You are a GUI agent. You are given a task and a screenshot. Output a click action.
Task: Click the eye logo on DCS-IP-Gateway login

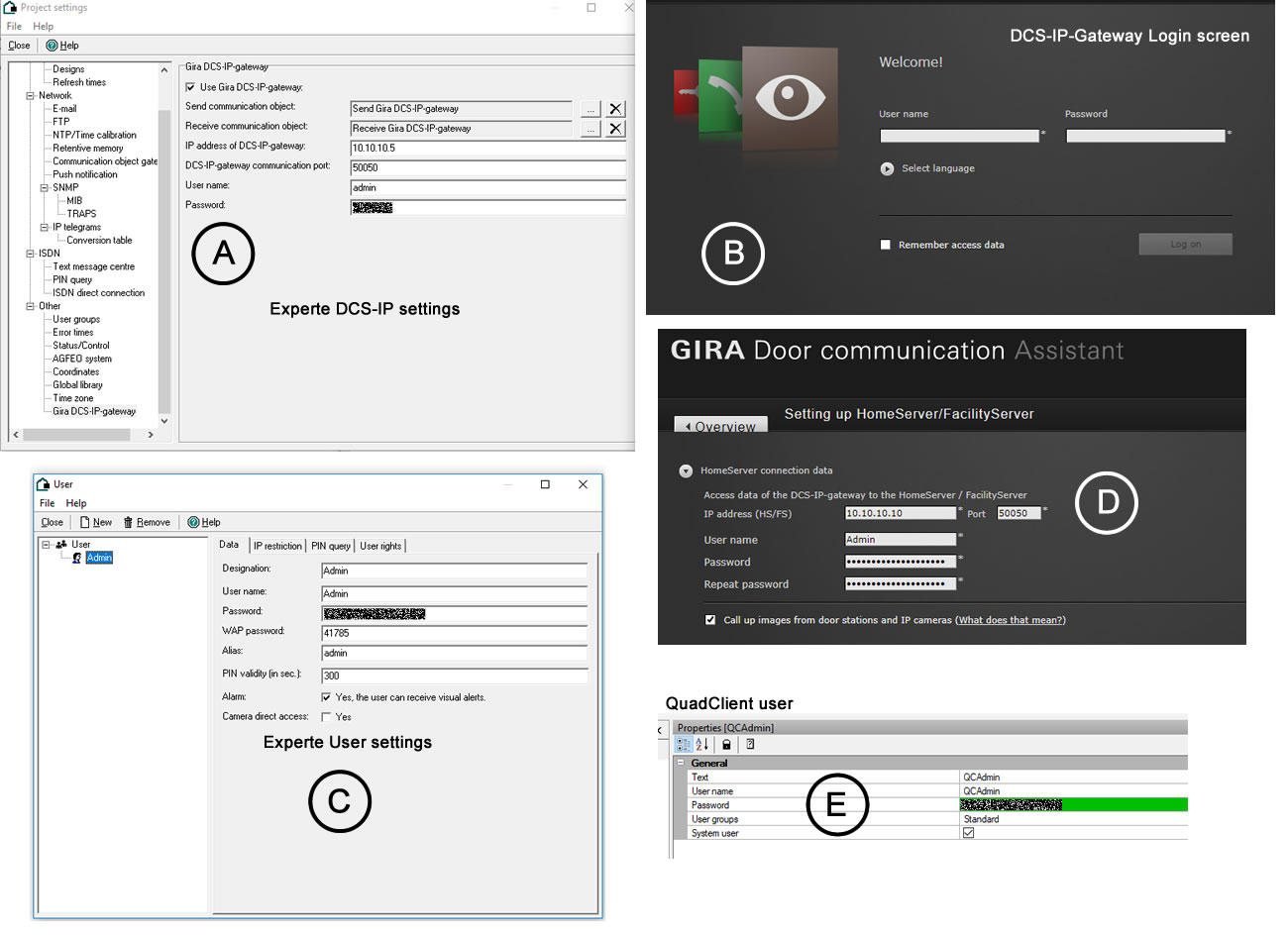(x=790, y=97)
